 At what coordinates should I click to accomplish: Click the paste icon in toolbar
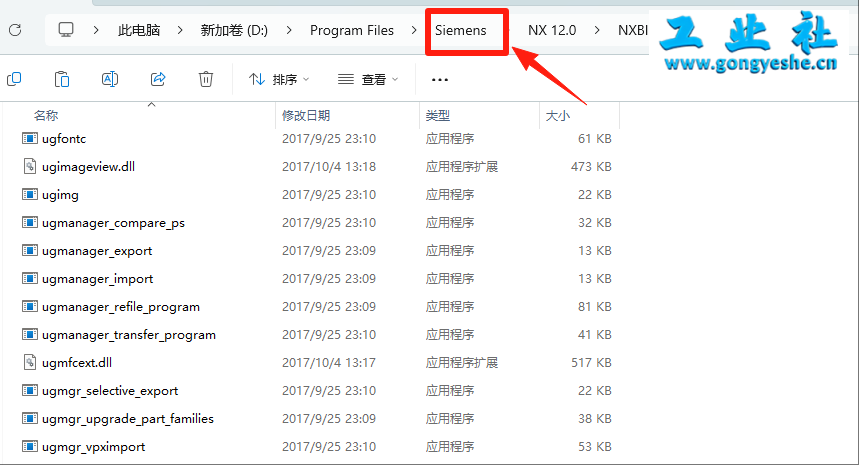coord(62,79)
